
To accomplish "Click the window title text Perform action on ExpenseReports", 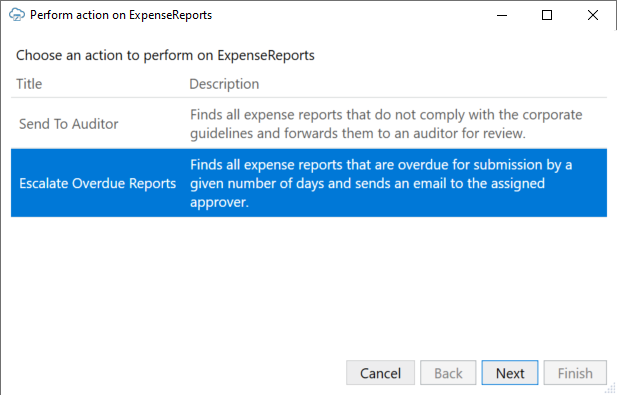I will click(121, 15).
